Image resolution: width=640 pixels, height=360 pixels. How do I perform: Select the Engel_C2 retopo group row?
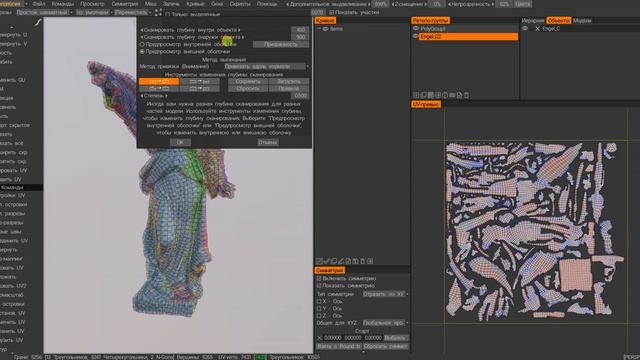(469, 37)
